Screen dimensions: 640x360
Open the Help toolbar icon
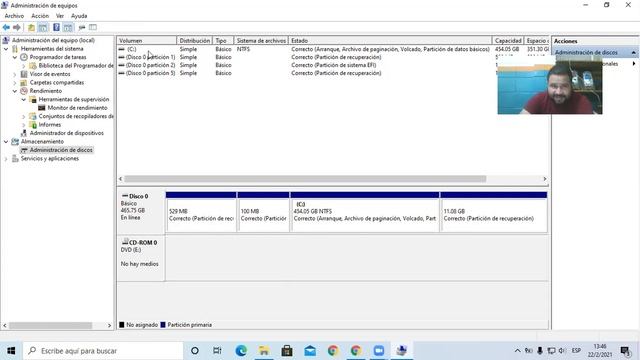(56, 27)
